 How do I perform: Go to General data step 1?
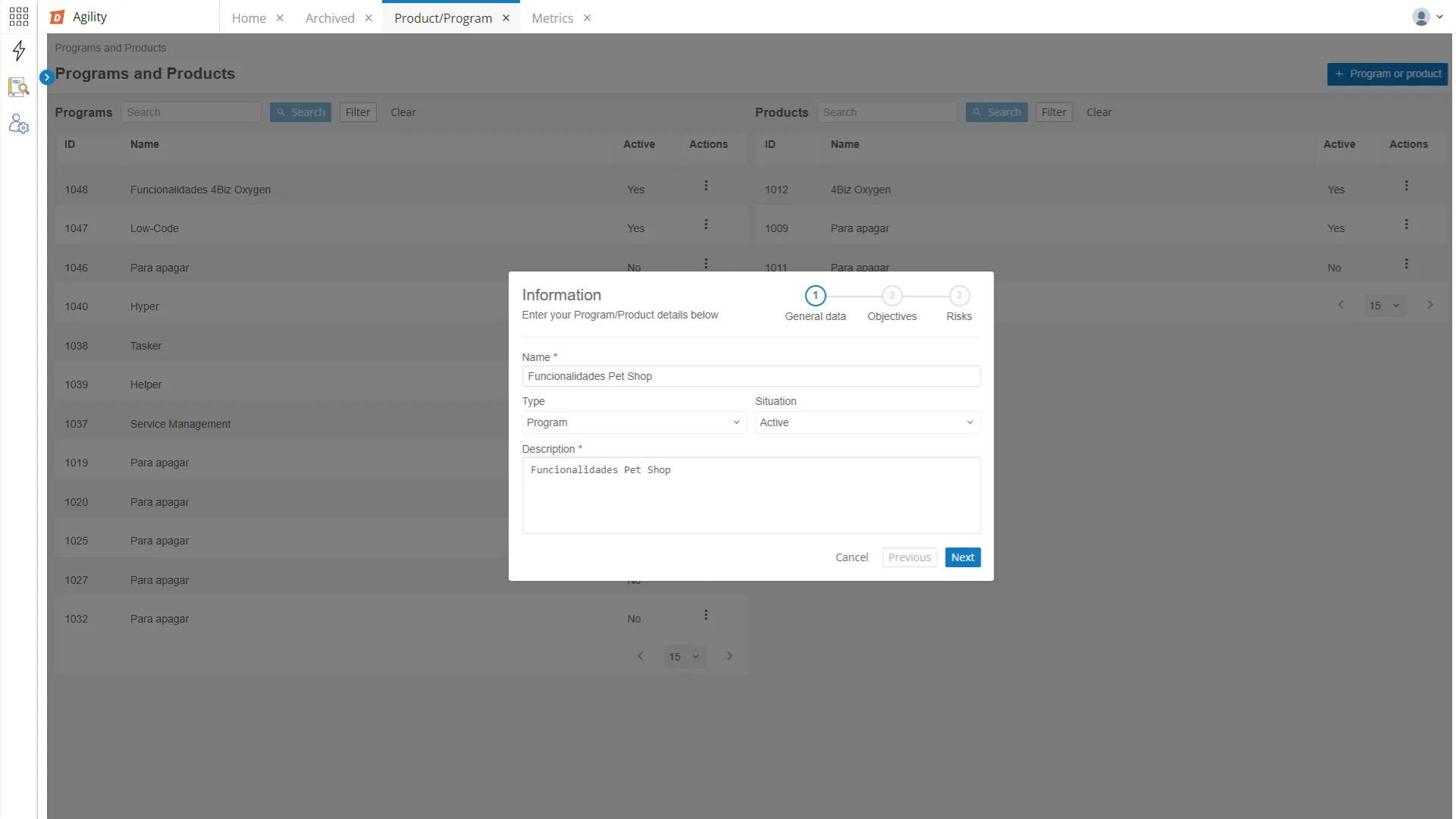pos(815,296)
